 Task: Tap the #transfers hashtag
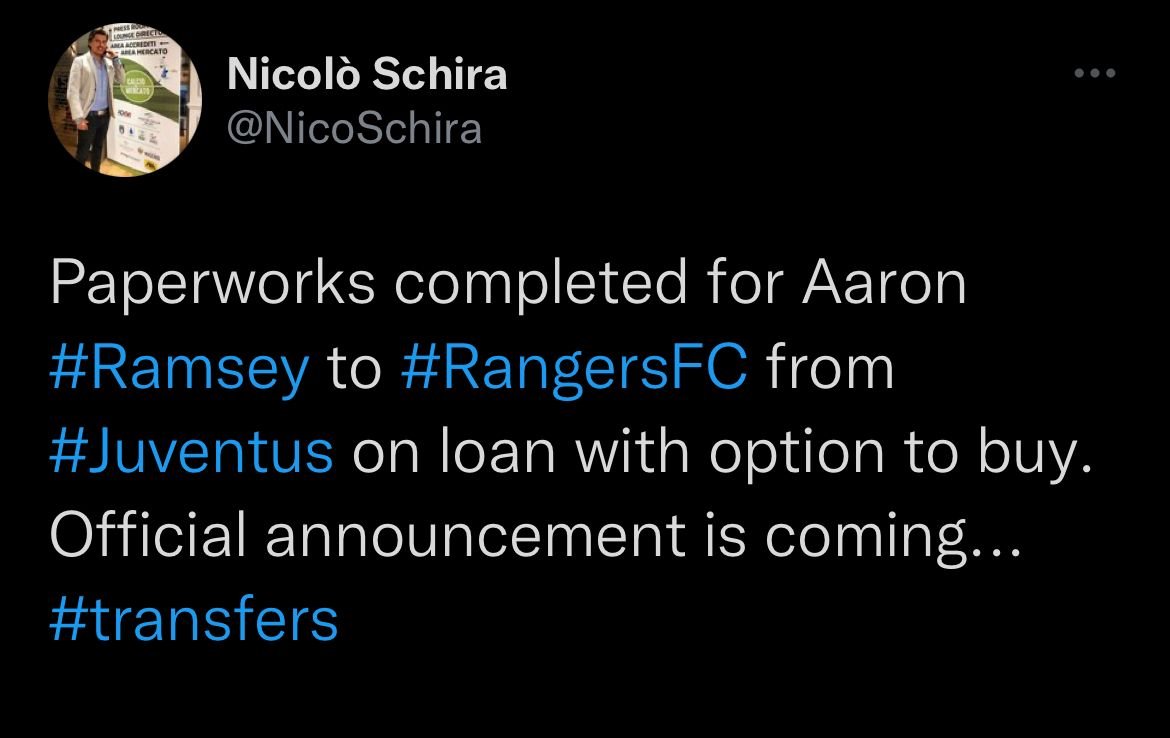point(193,619)
